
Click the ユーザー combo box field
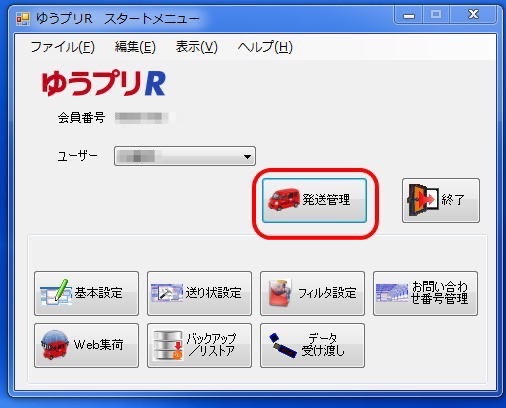click(x=185, y=156)
